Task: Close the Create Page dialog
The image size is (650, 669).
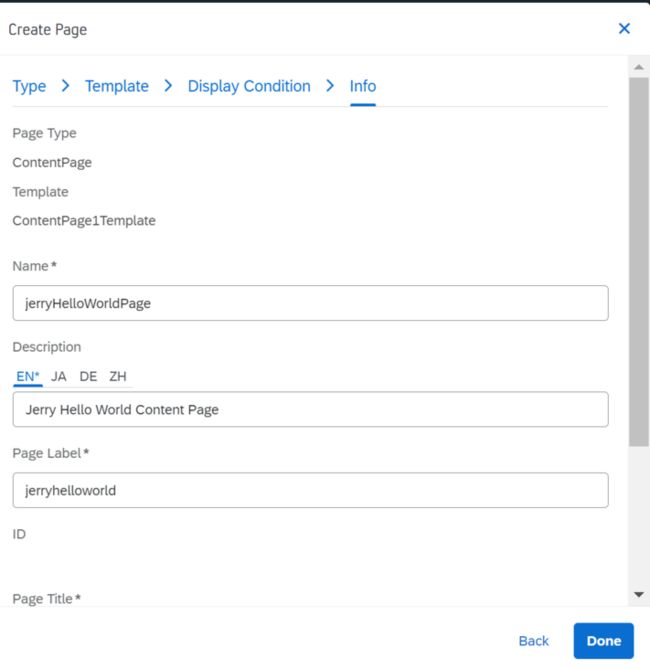Action: (624, 29)
